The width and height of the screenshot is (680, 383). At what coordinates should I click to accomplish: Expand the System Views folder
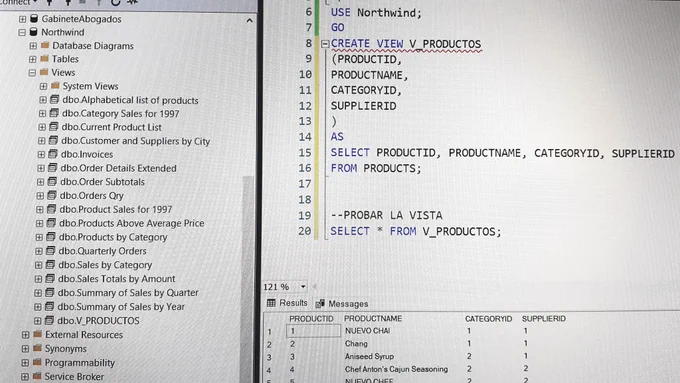click(43, 86)
